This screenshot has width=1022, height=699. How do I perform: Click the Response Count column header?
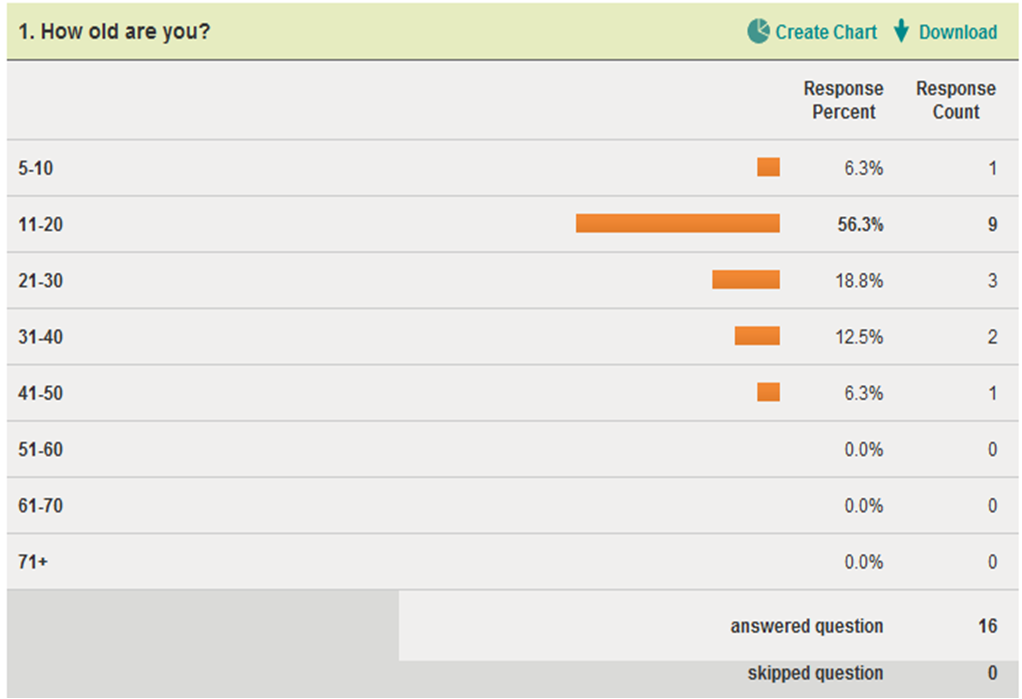955,100
